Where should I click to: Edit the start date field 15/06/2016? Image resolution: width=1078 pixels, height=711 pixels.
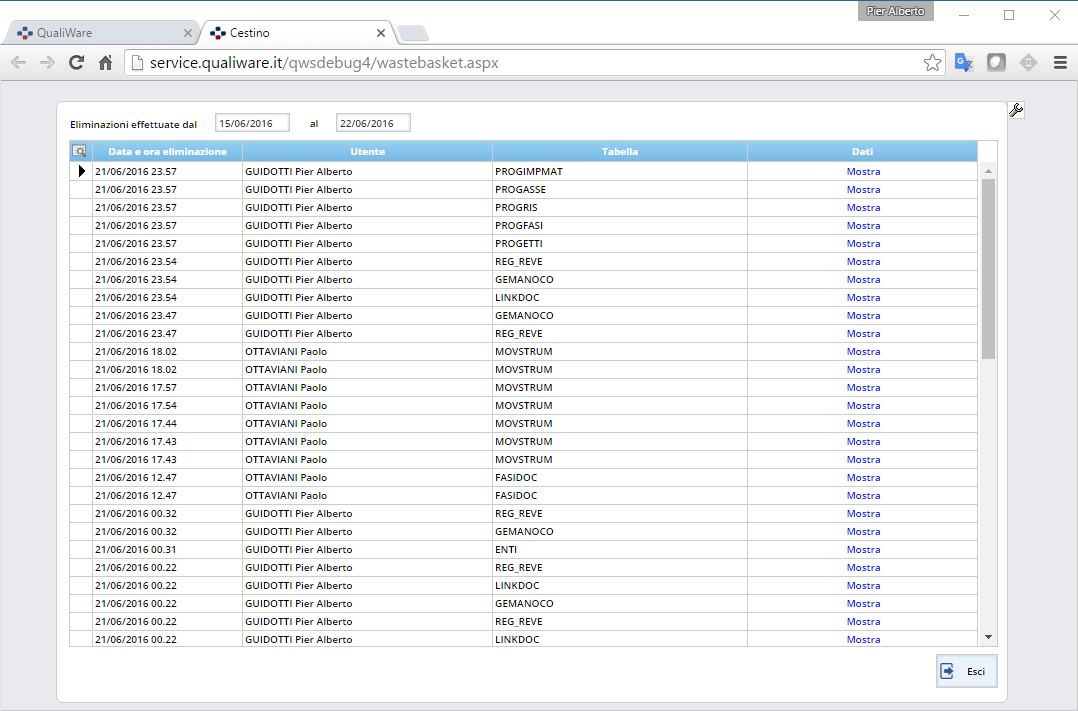[252, 123]
